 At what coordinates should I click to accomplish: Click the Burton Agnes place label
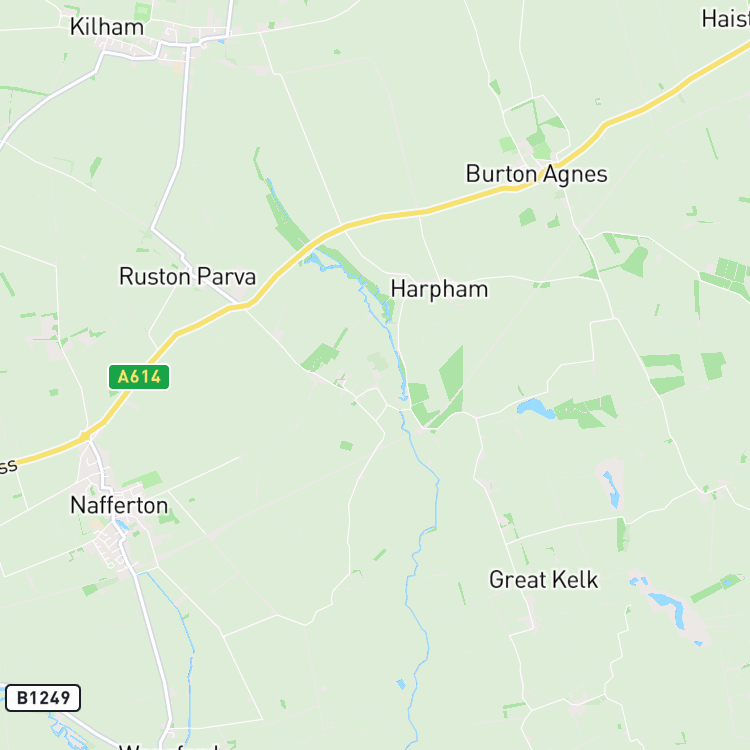[537, 174]
